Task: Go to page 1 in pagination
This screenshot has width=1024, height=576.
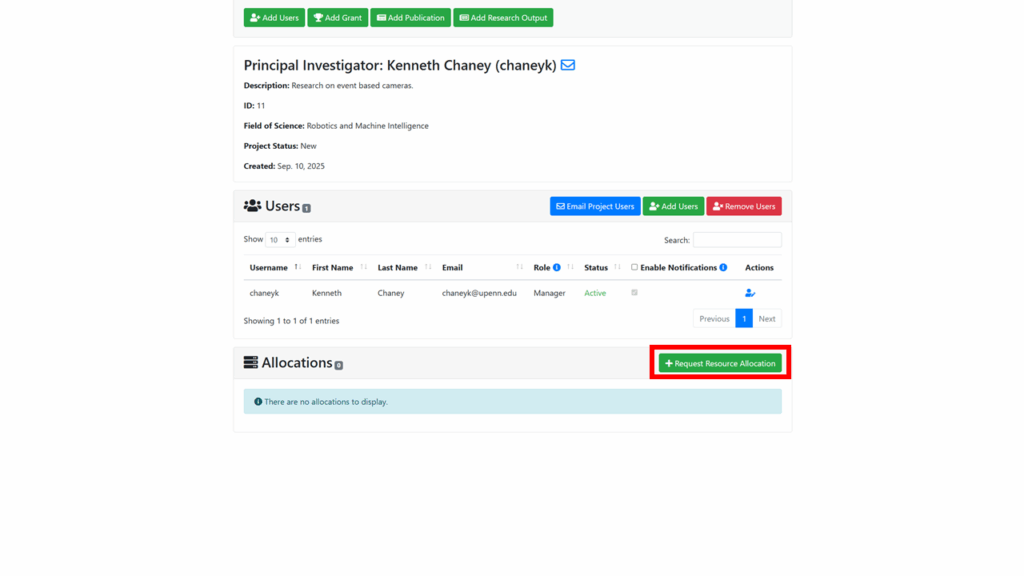Action: (744, 319)
